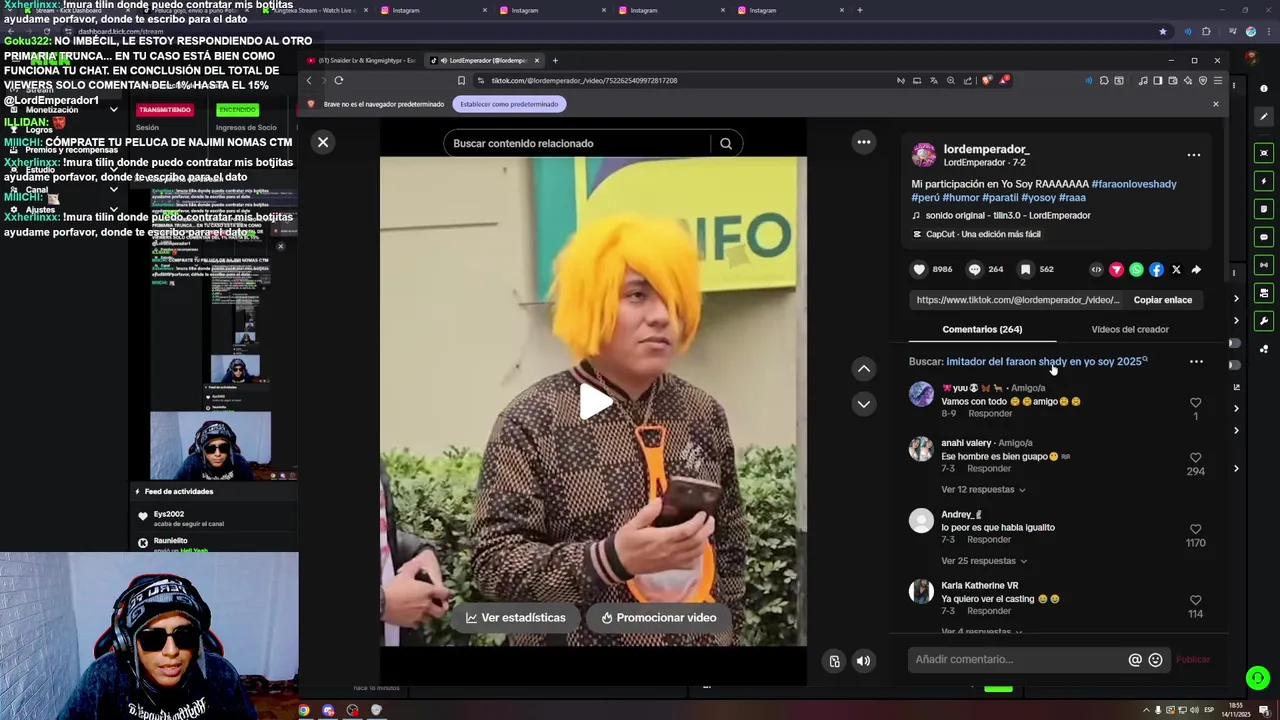The width and height of the screenshot is (1280, 720).
Task: Open the Brave Shields lion icon
Action: [x=989, y=80]
